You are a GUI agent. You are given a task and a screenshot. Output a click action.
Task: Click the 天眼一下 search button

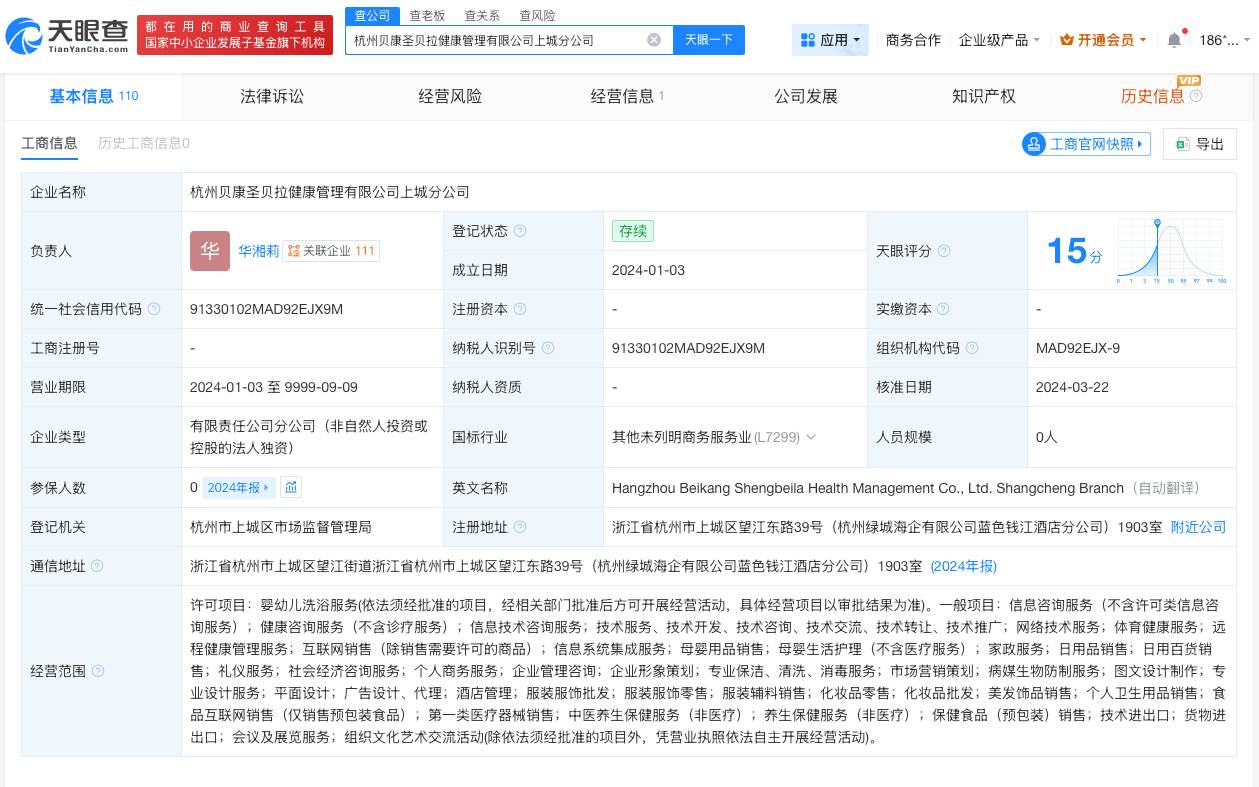click(x=709, y=40)
